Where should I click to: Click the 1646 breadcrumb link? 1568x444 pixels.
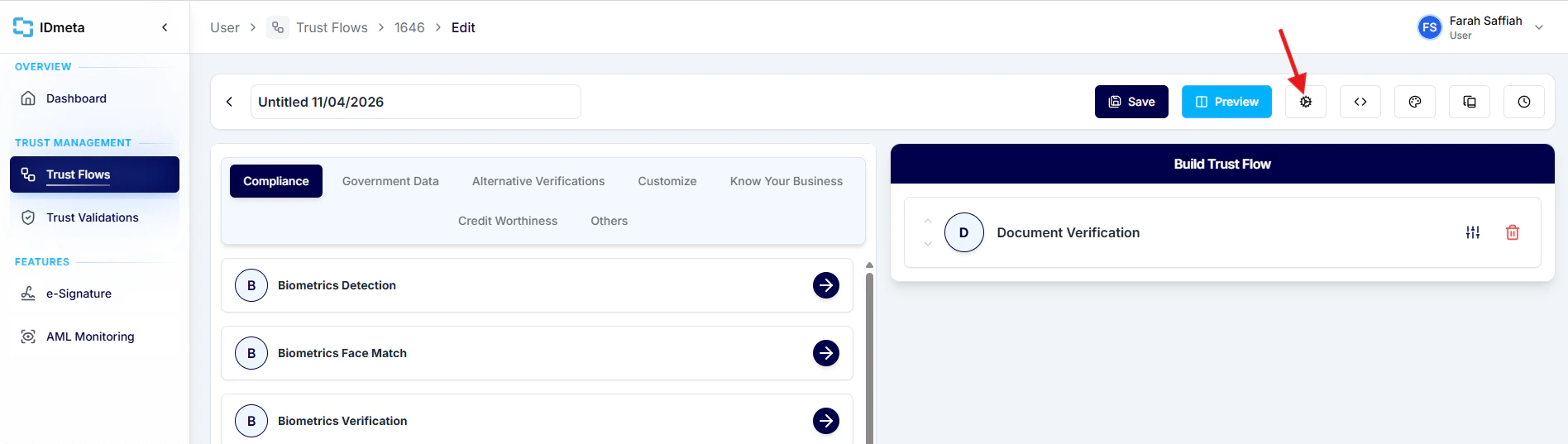click(409, 27)
